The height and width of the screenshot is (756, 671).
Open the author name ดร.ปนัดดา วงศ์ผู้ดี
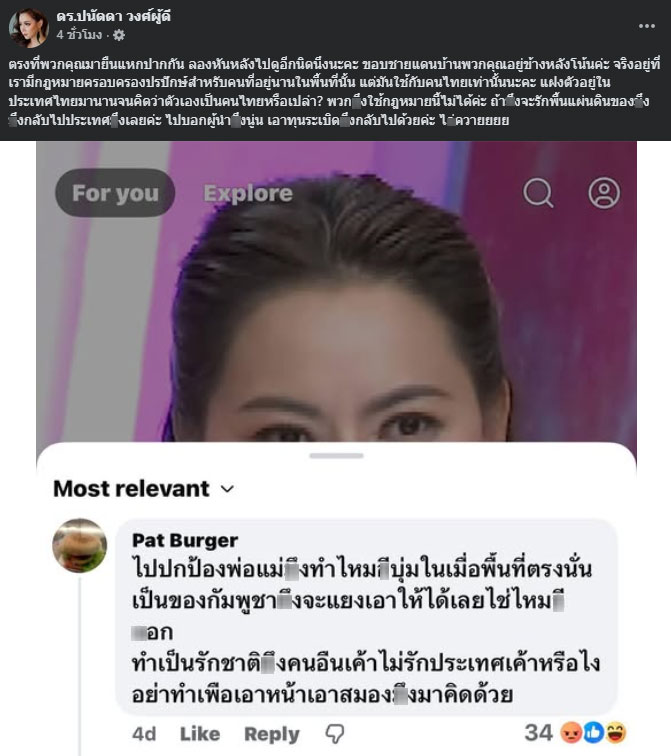coord(113,16)
